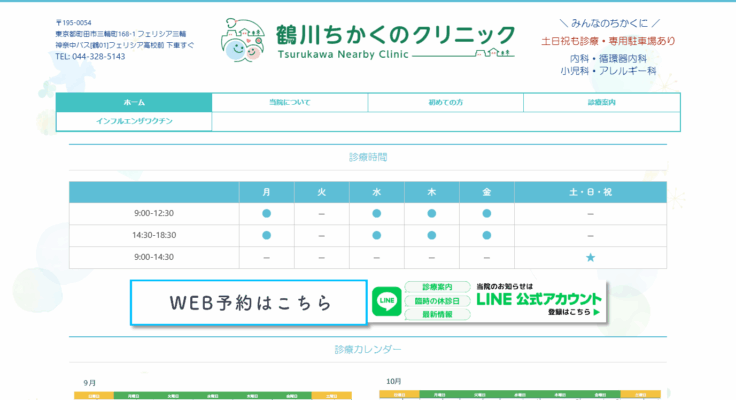Click the star in the 土・日・祝 column

tap(590, 257)
